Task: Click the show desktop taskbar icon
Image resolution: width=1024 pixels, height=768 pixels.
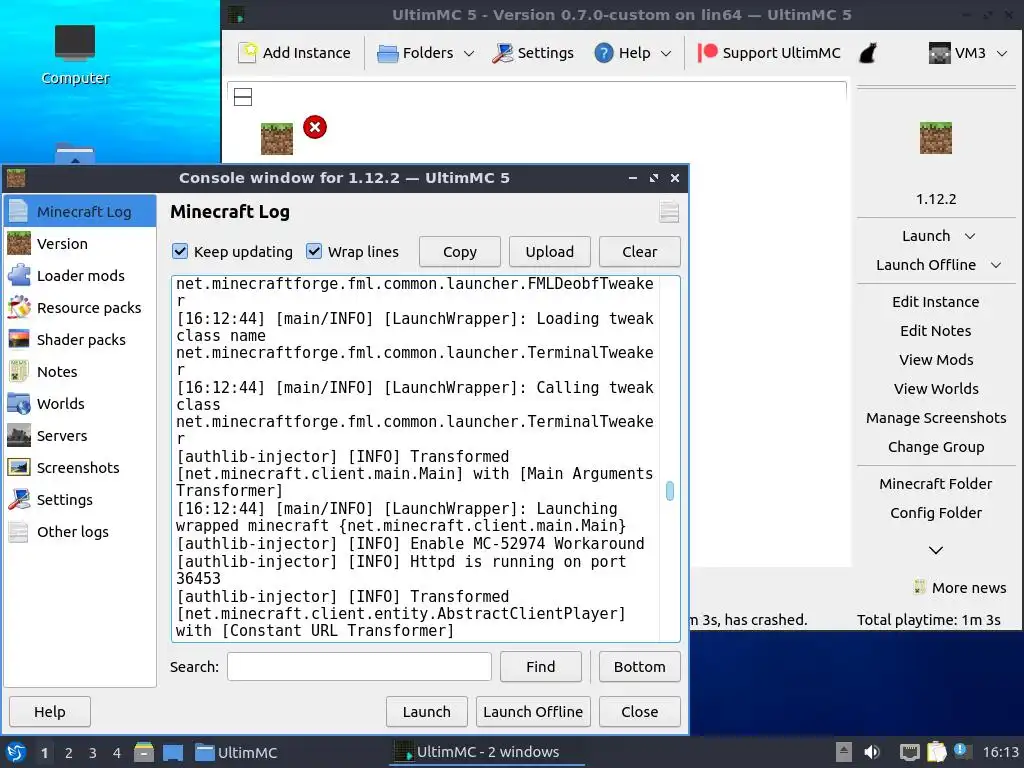Action: point(173,752)
